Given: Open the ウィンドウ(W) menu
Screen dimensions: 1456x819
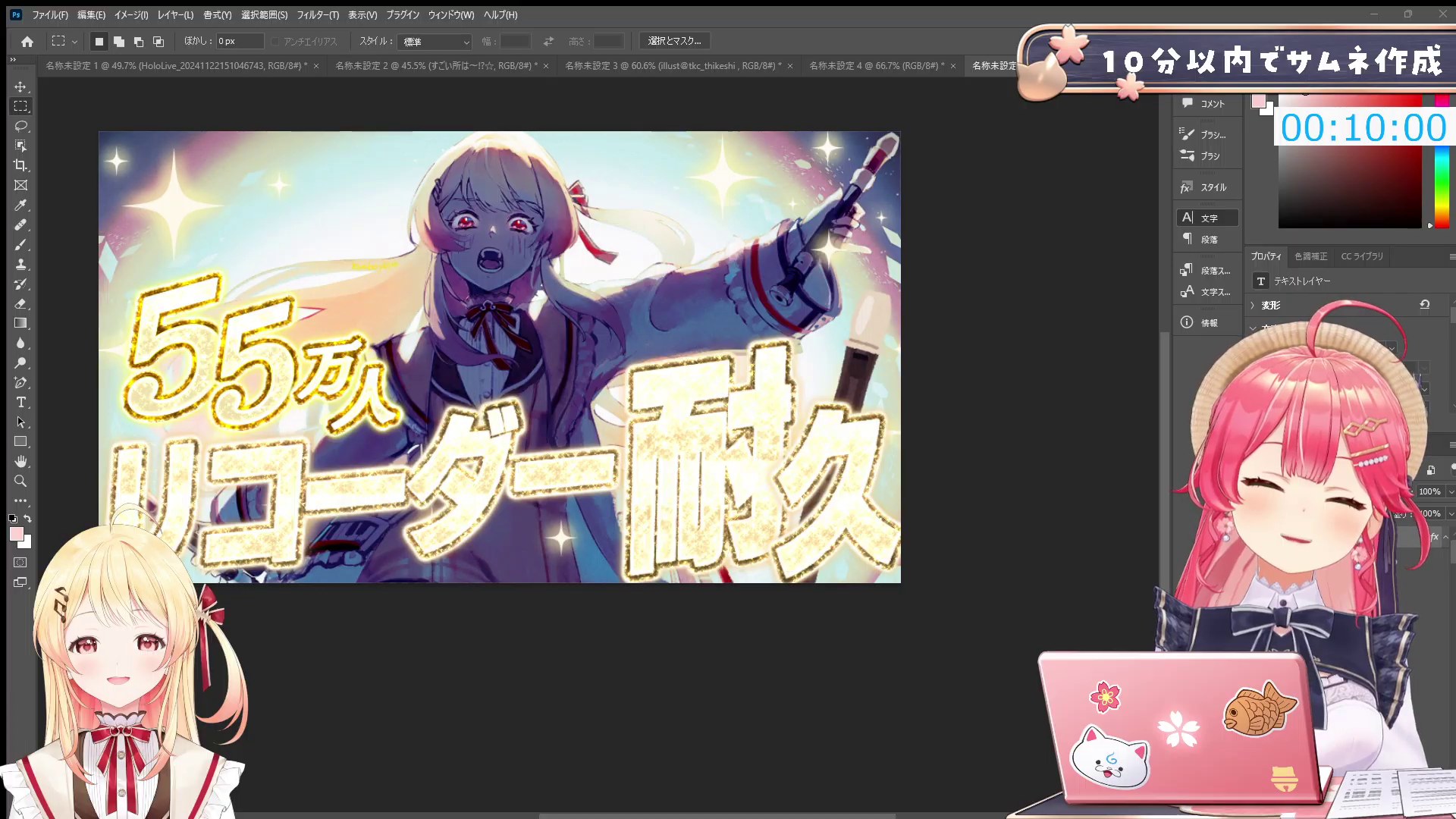Looking at the screenshot, I should [451, 15].
